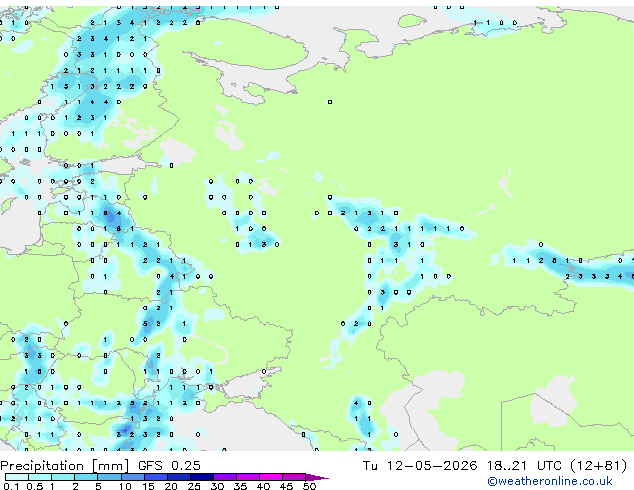Click the legend swatch between 10 and 15
Viewport: 634px width, 490px height.
tap(132, 477)
